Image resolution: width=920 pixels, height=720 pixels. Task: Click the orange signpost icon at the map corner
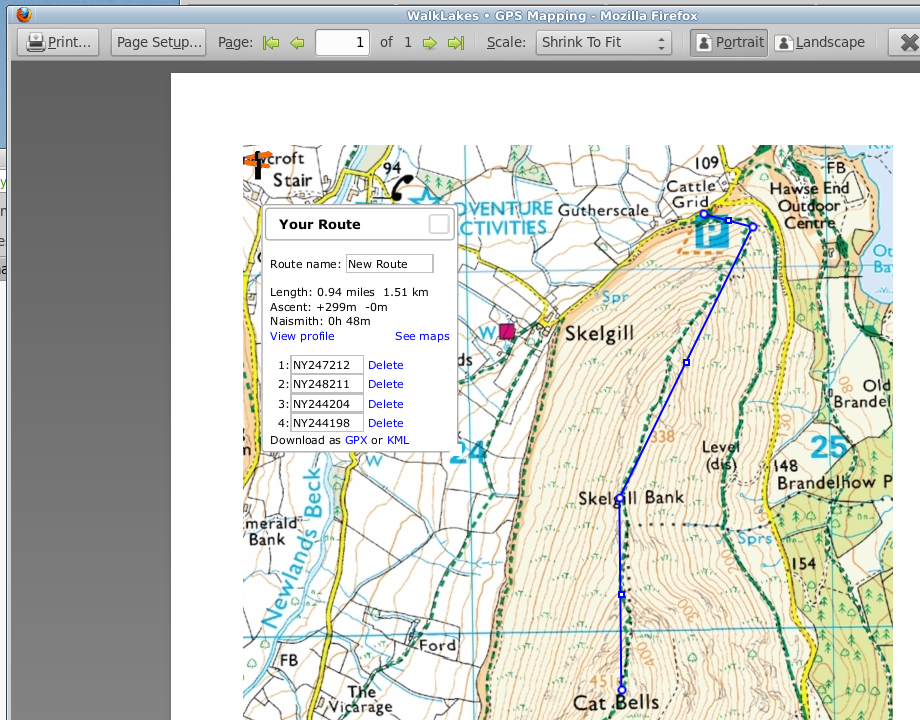pos(258,163)
